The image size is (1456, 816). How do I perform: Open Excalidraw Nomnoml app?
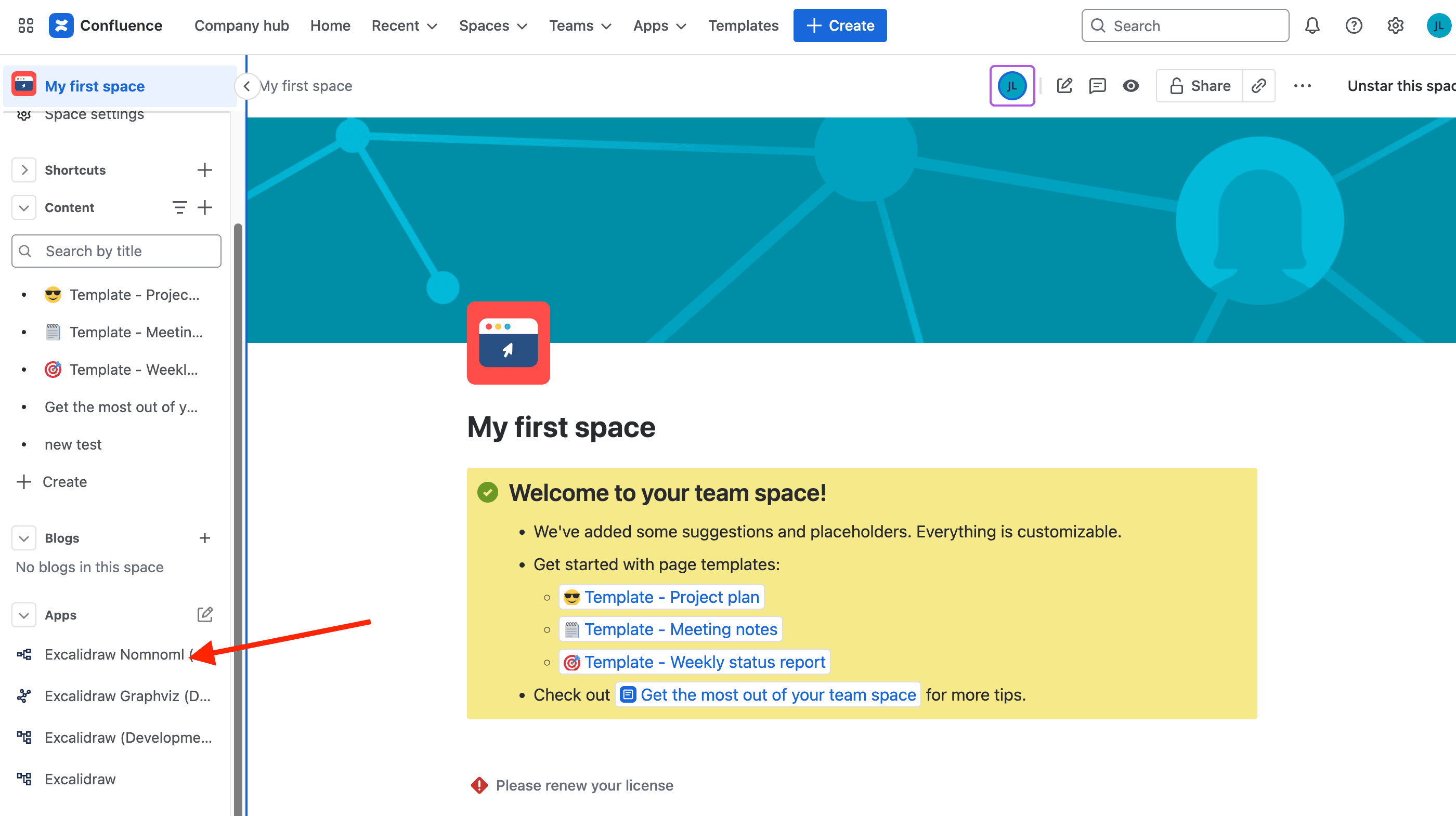click(x=116, y=654)
